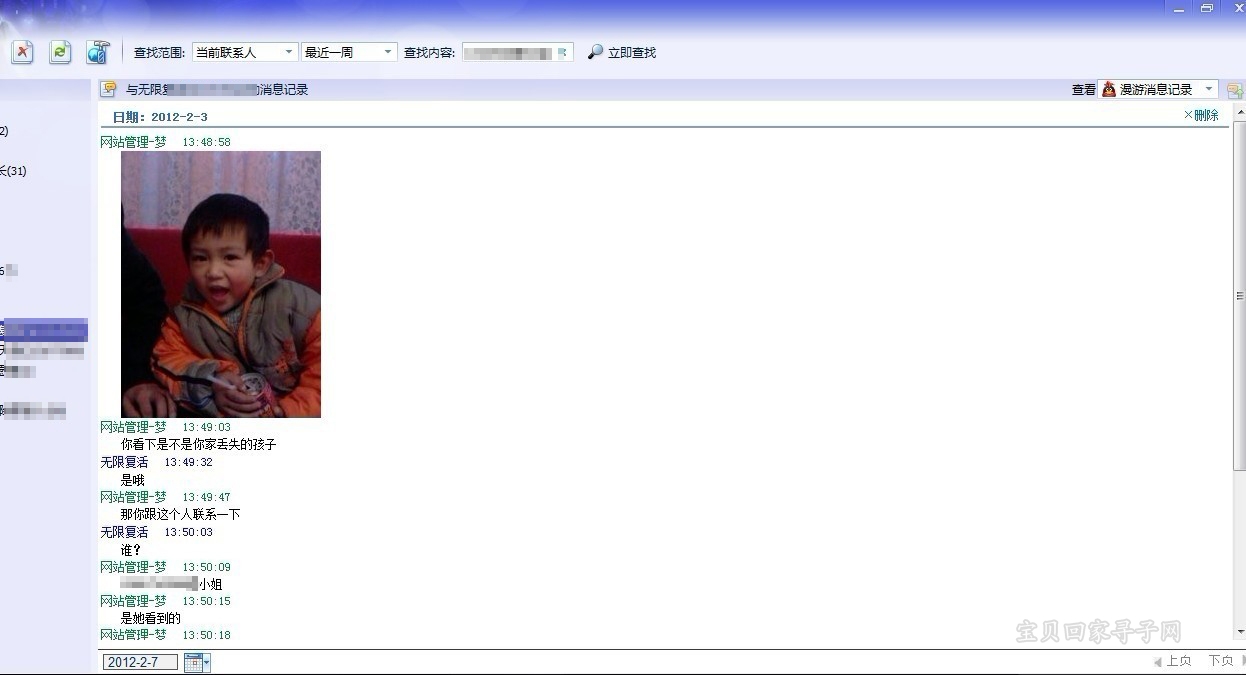Click the QQ penguin icon in 漫游消息记录
Screen dimensions: 1246x675
[x=1108, y=89]
